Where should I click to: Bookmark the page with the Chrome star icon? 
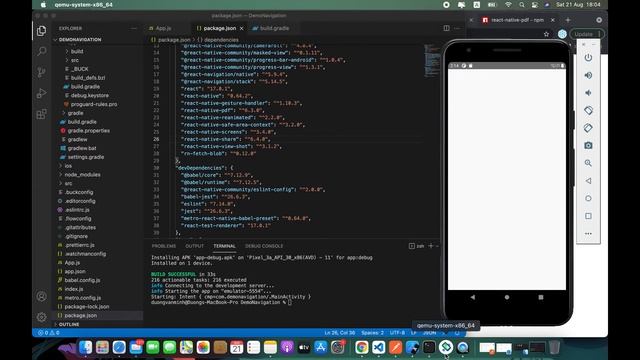click(x=547, y=34)
